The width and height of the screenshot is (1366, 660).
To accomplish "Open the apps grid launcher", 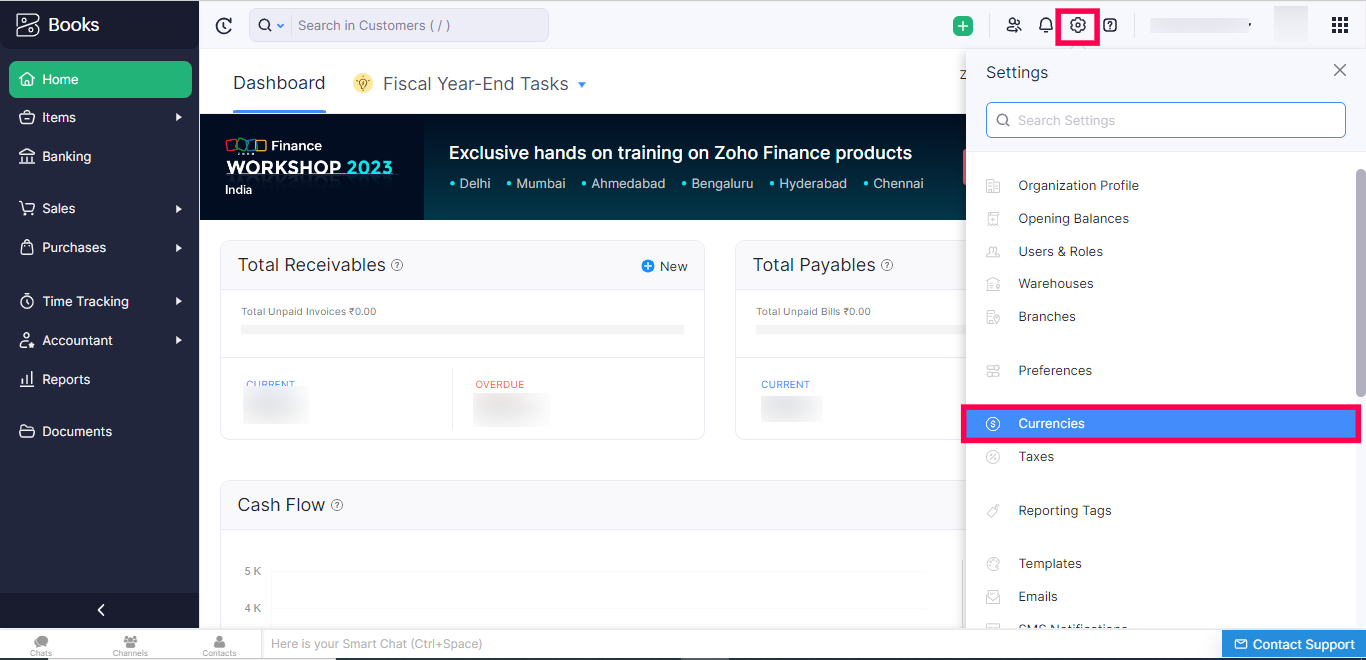I will pyautogui.click(x=1340, y=25).
